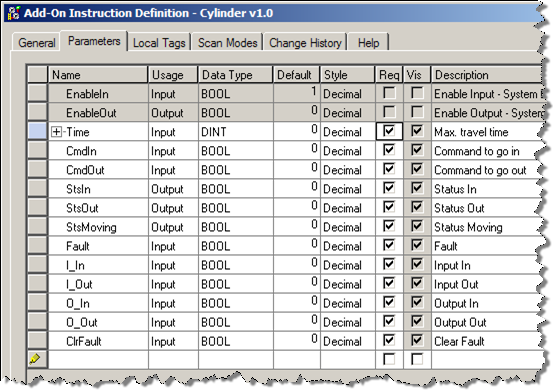Click the 'Clear Fault' description

tap(459, 341)
